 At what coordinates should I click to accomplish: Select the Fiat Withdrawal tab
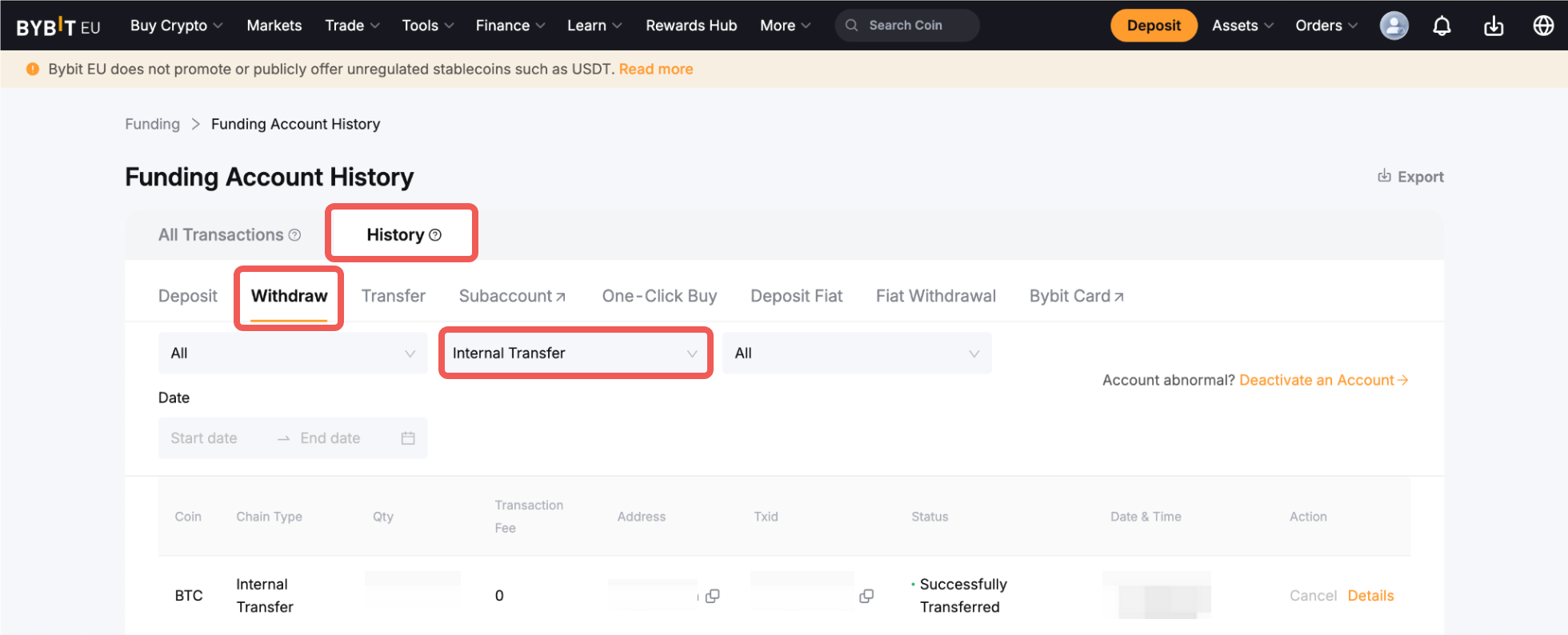[935, 296]
